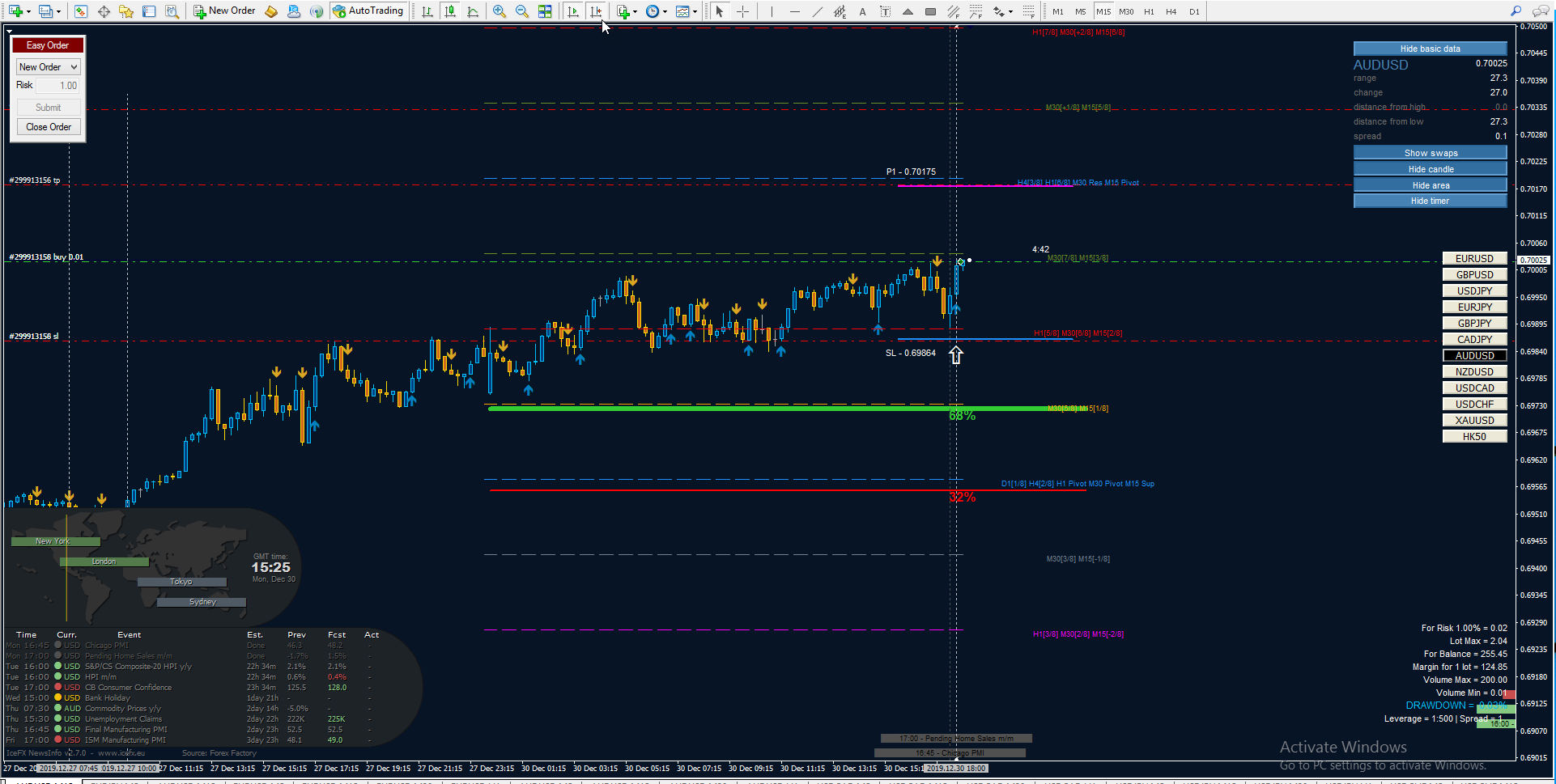The height and width of the screenshot is (784, 1556).
Task: Click the Close Order button
Action: 49,127
